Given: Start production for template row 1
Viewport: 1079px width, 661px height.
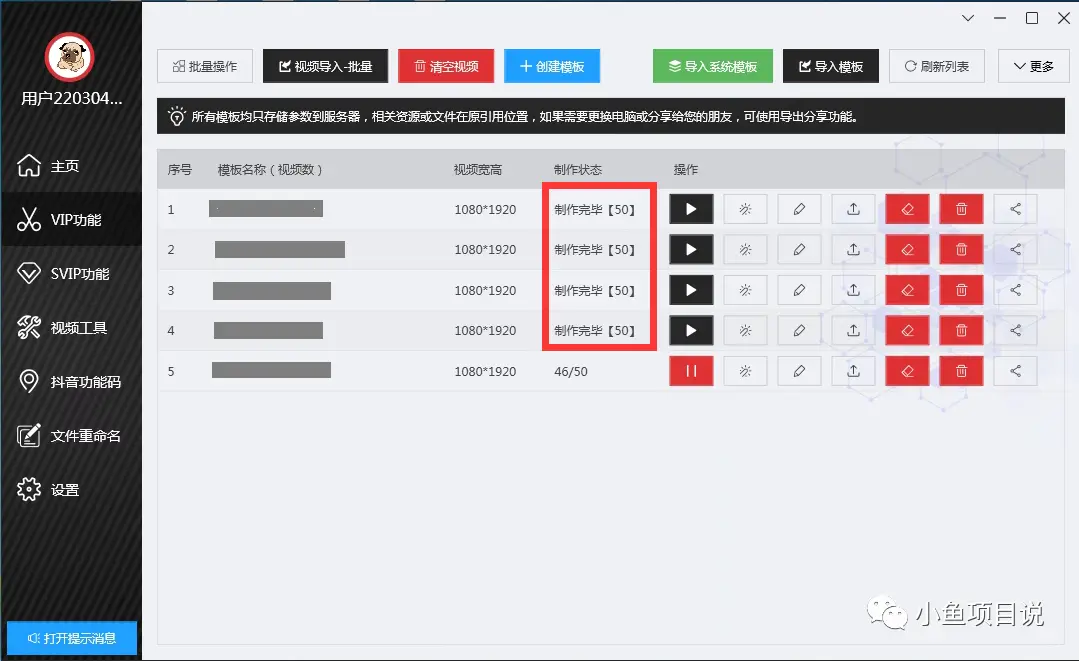Looking at the screenshot, I should (691, 209).
